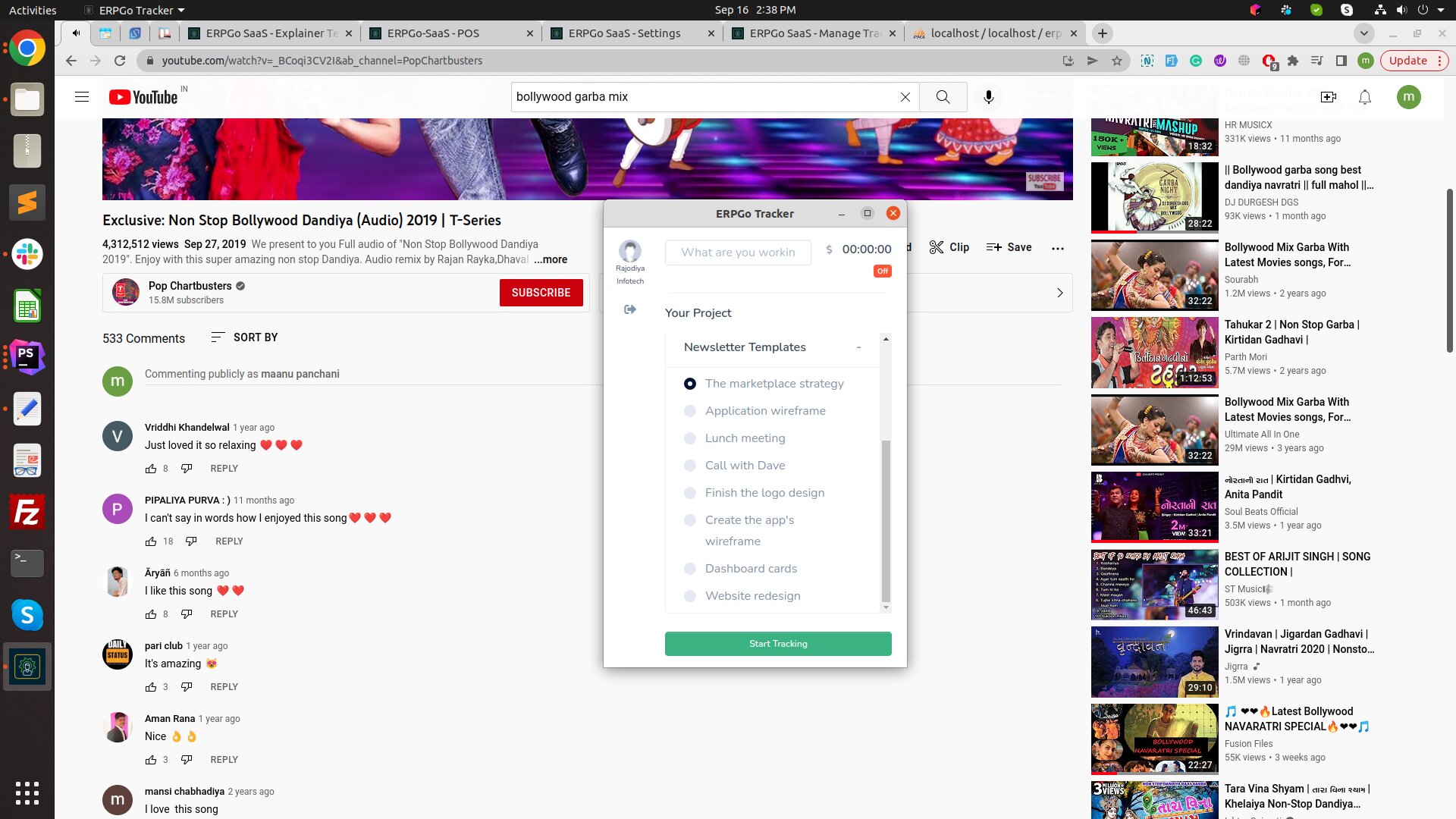
Task: Select 'Application wireframe' task radio button
Action: coord(689,411)
